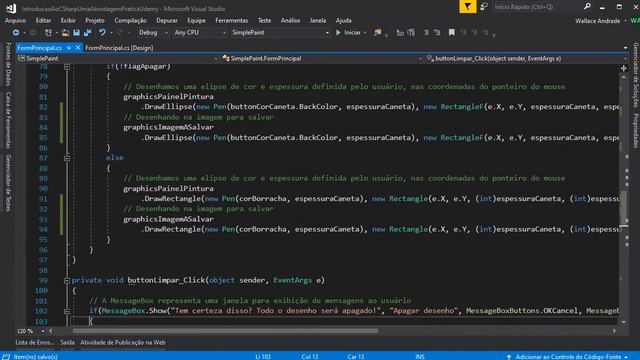Open the SimplePaint.FormPrincipal class dropdown
Viewport: 640px width, 360px height.
tap(322, 58)
